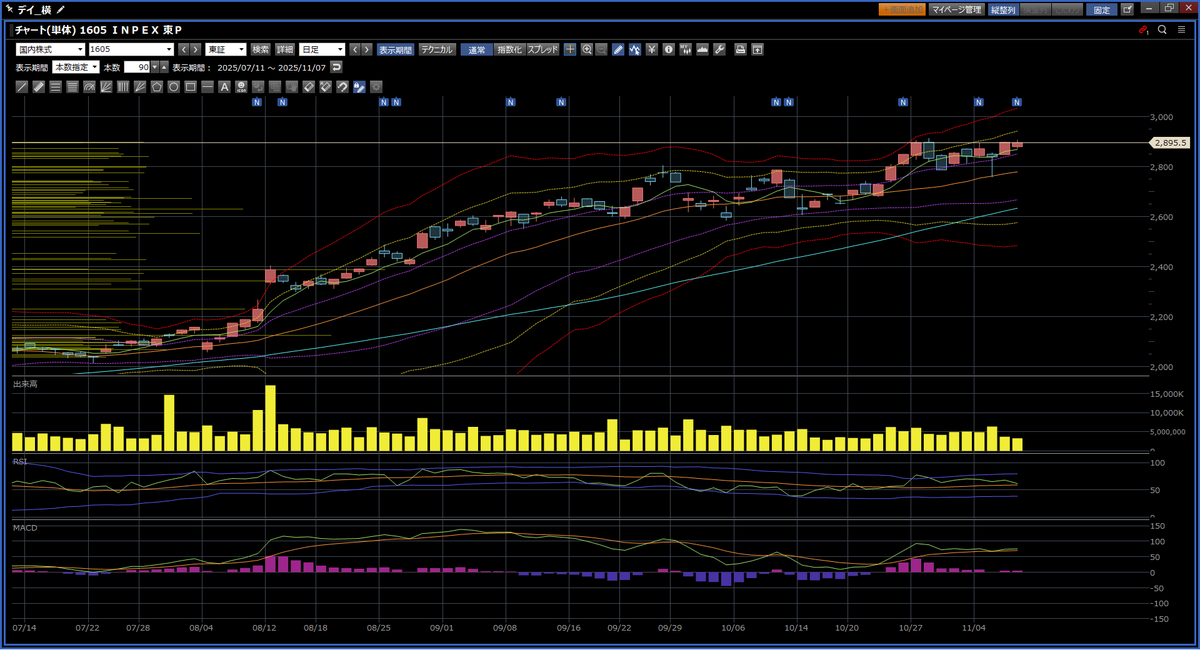
Task: Decrease bar count with down arrow
Action: pyautogui.click(x=154, y=67)
